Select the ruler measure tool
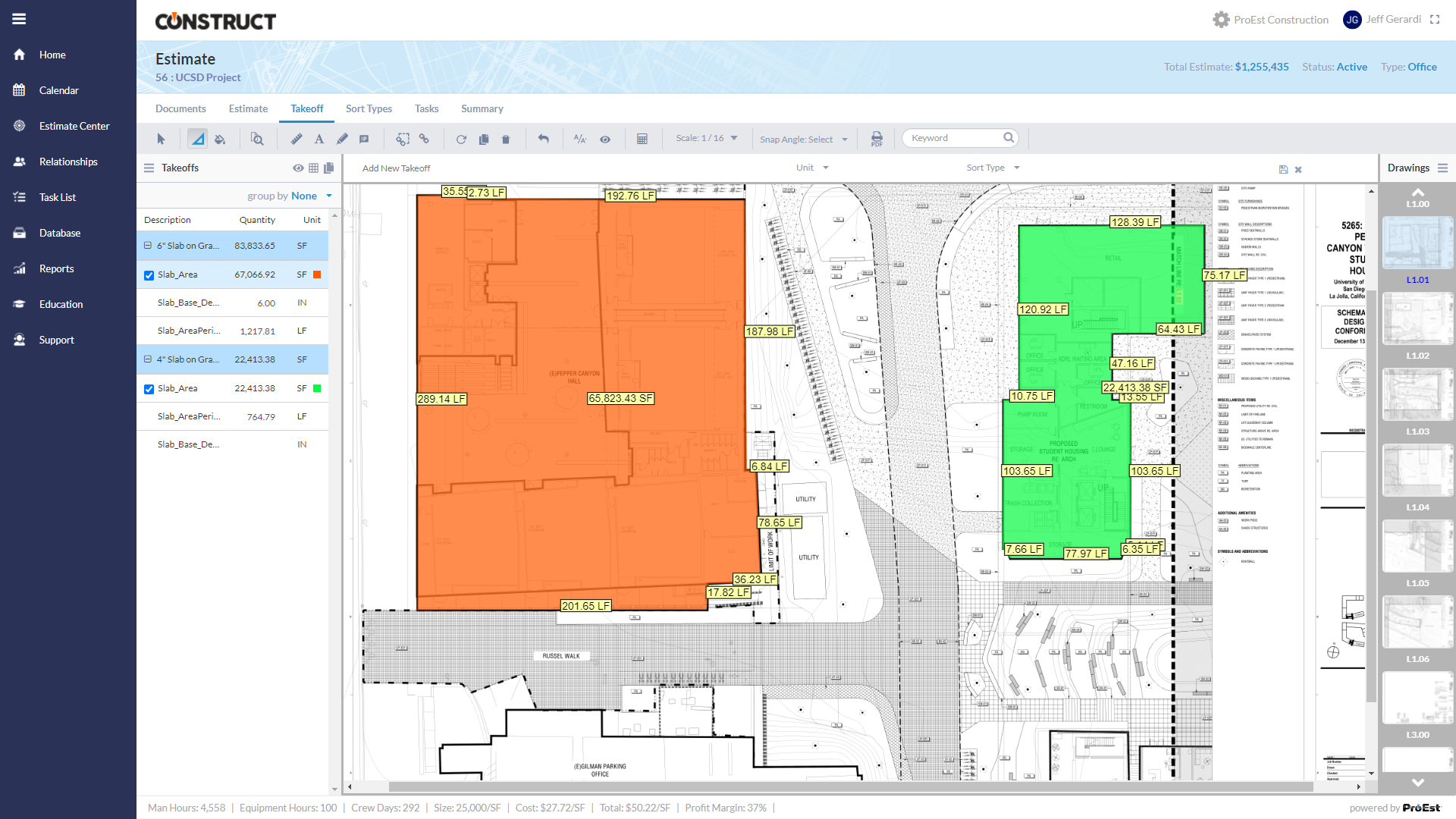This screenshot has height=819, width=1456. point(297,139)
